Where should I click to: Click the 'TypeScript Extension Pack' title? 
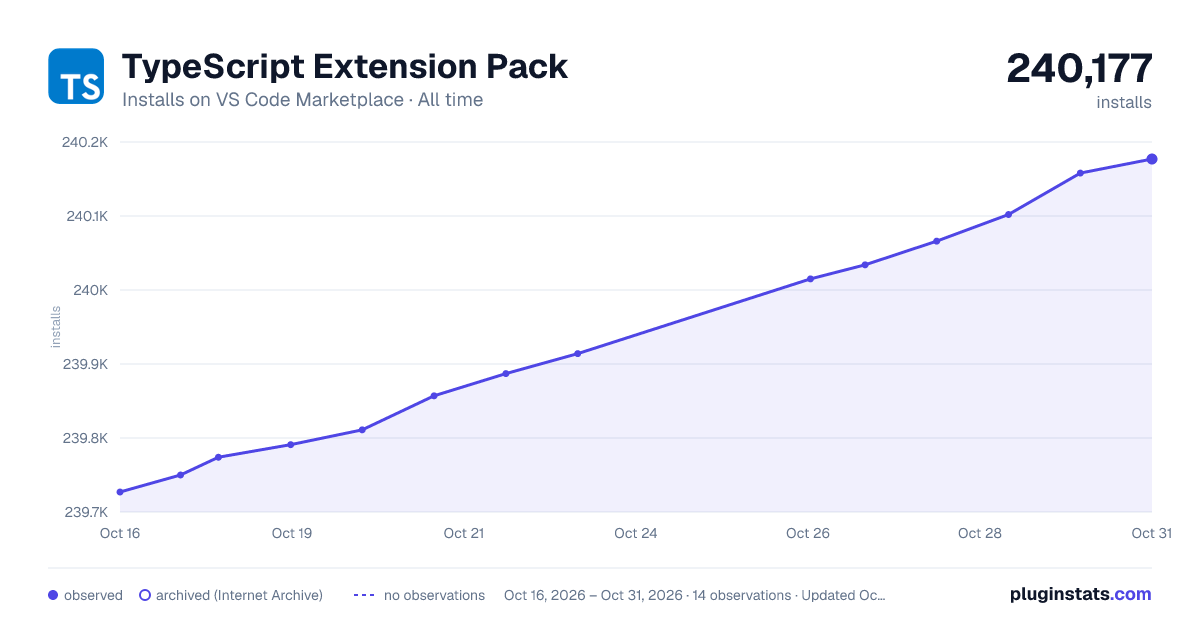pyautogui.click(x=345, y=66)
